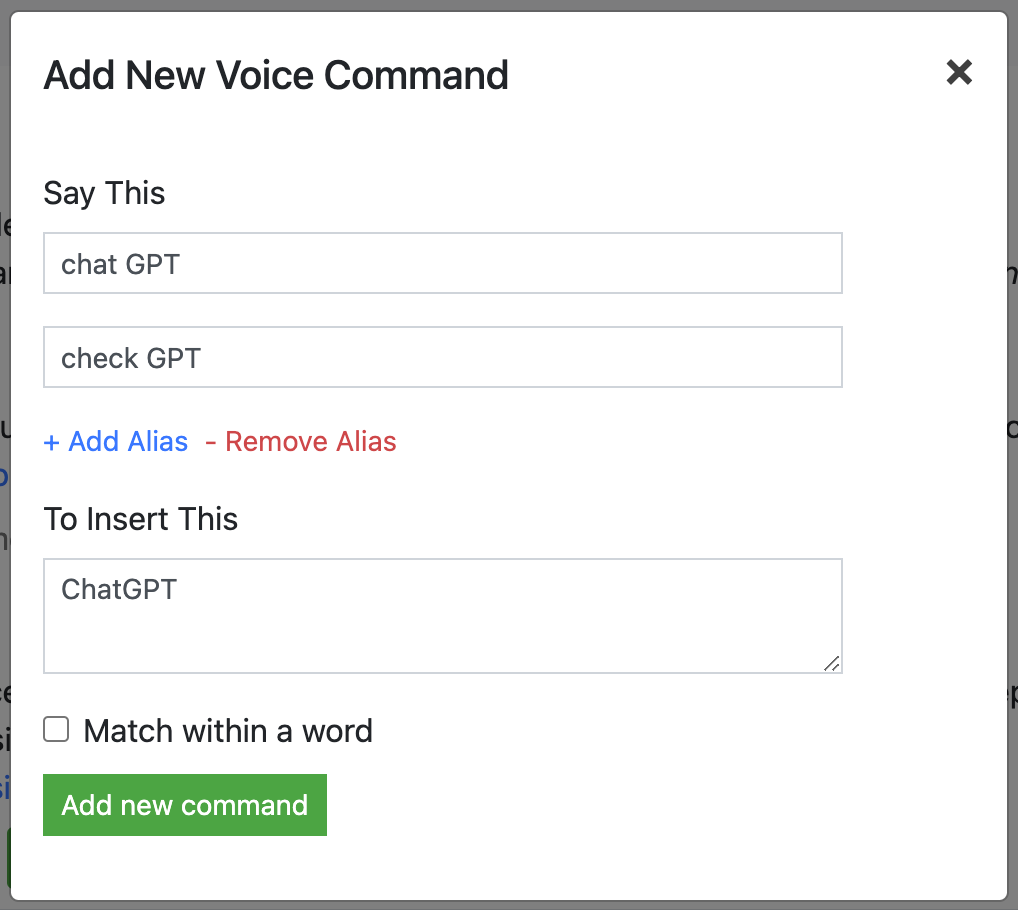The image size is (1018, 910).
Task: Click the plus sign of Add Alias
Action: pyautogui.click(x=52, y=442)
